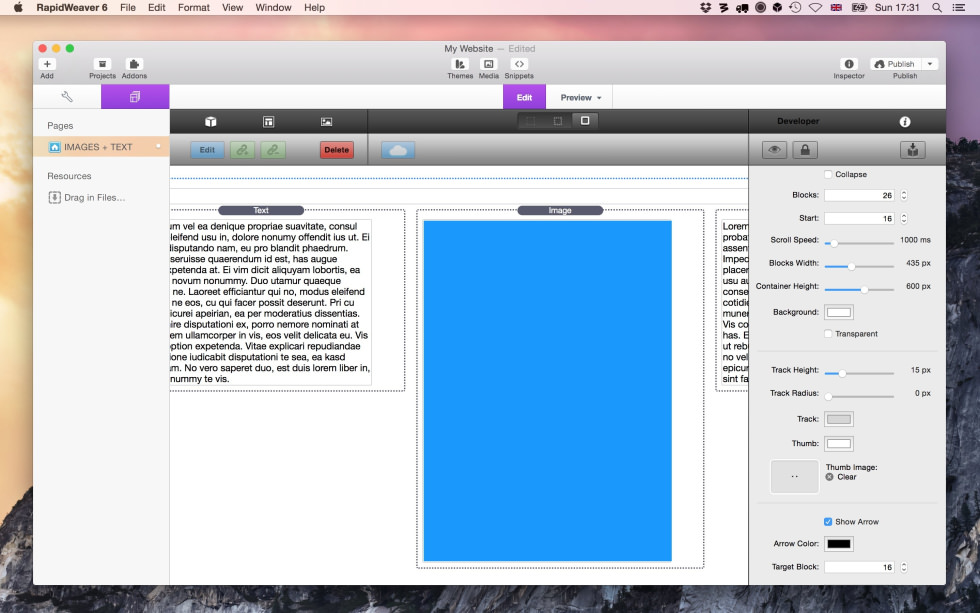The image size is (980, 613).
Task: Click the Track Height slider
Action: [x=859, y=373]
